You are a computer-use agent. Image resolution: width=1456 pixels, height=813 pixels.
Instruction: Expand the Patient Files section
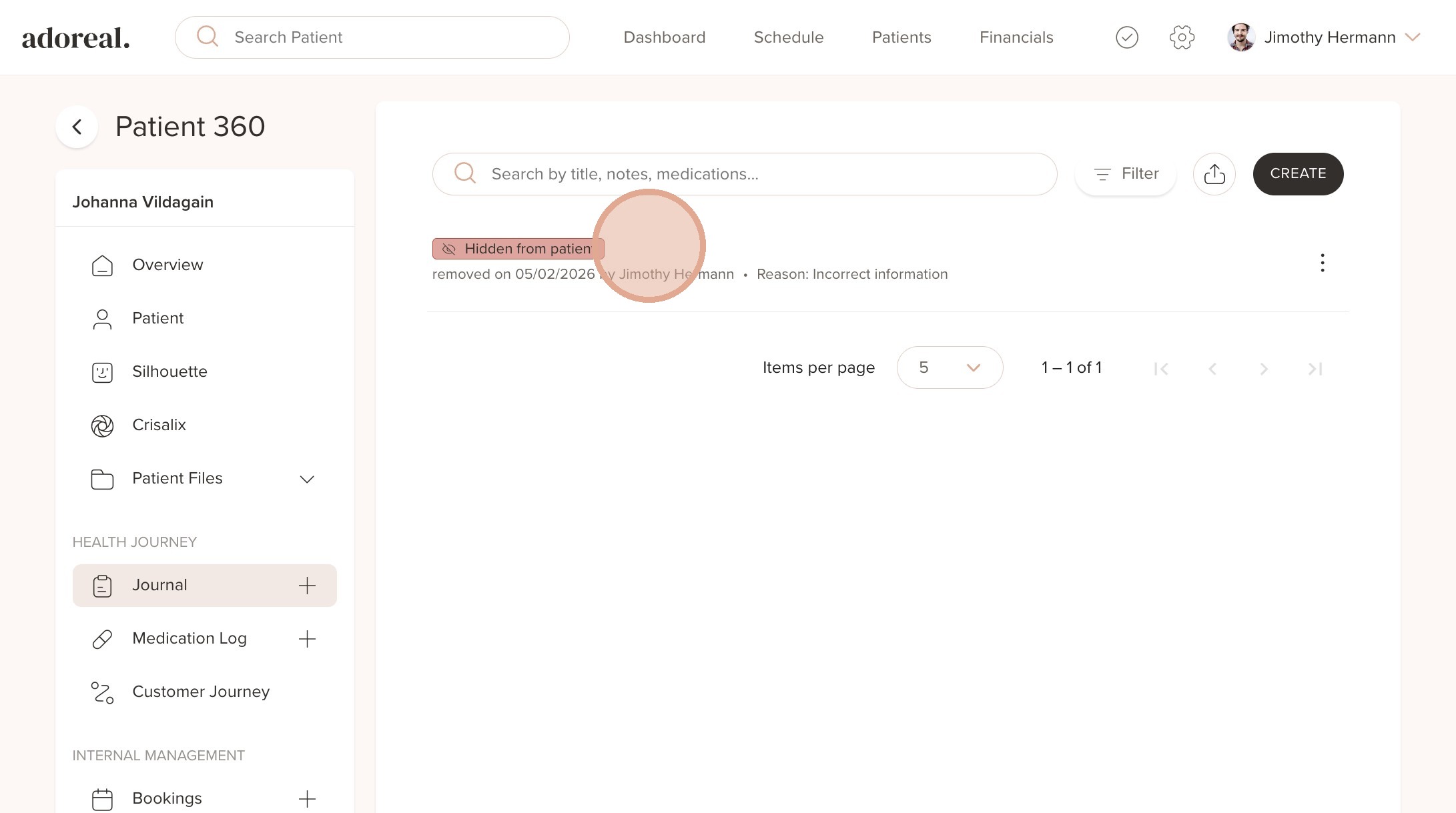[x=306, y=479]
